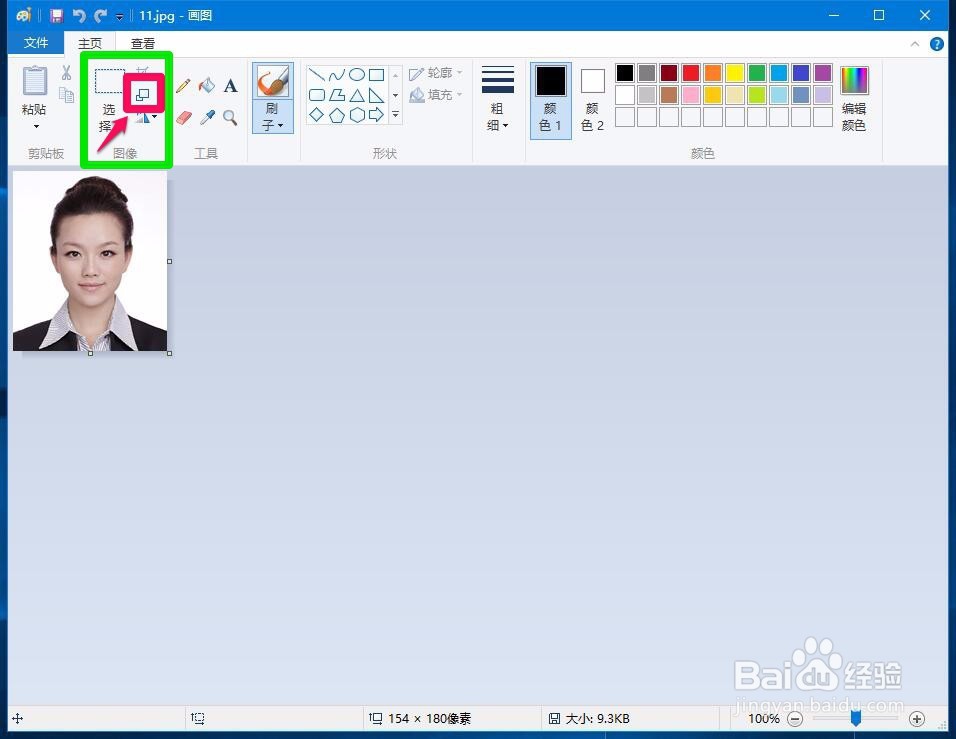Screen dimensions: 956x739
Task: Click the Paste clipboard icon
Action: [x=35, y=80]
